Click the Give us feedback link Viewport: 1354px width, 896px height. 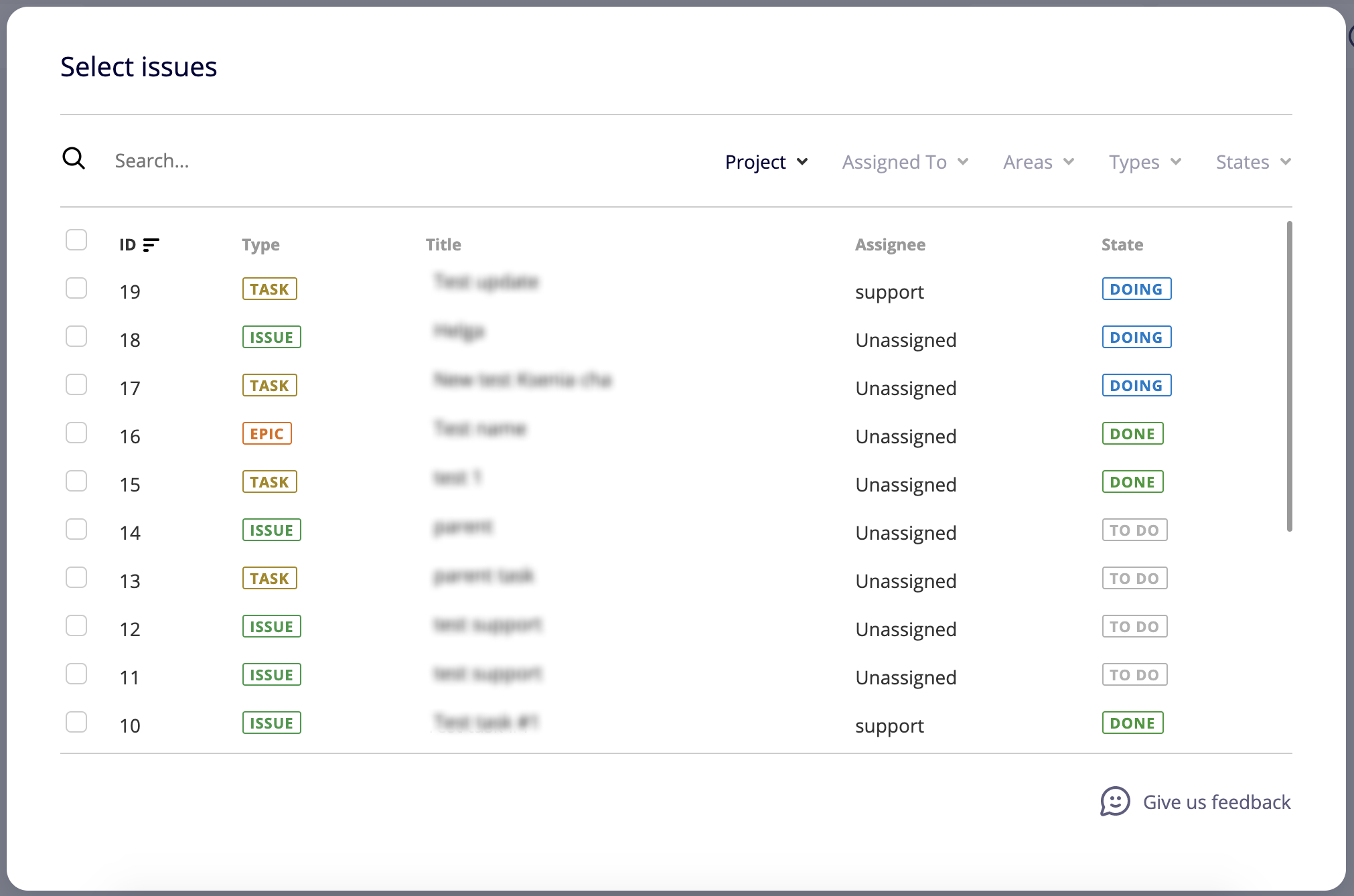[x=1216, y=802]
